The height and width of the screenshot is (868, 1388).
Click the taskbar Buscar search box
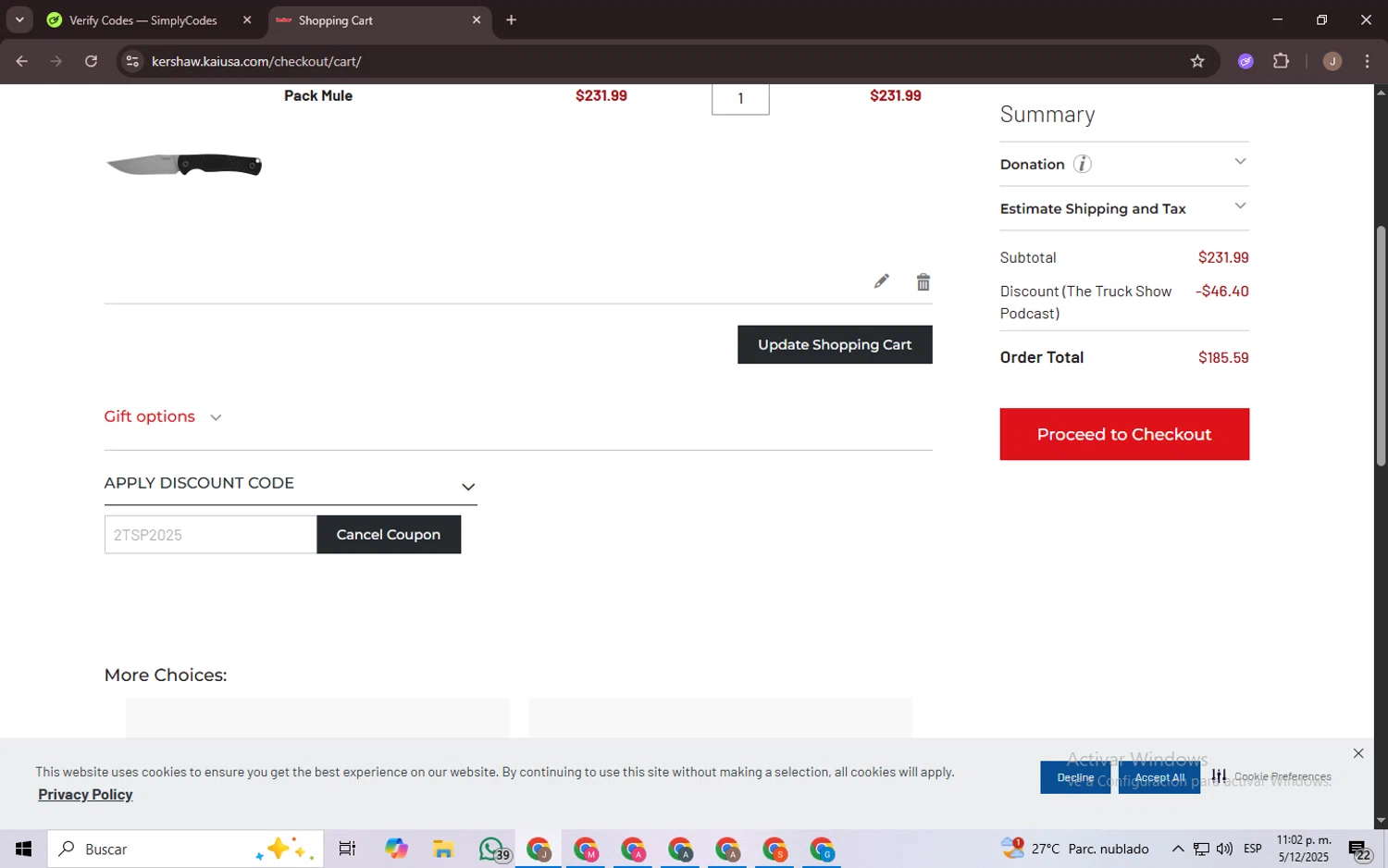tap(185, 849)
